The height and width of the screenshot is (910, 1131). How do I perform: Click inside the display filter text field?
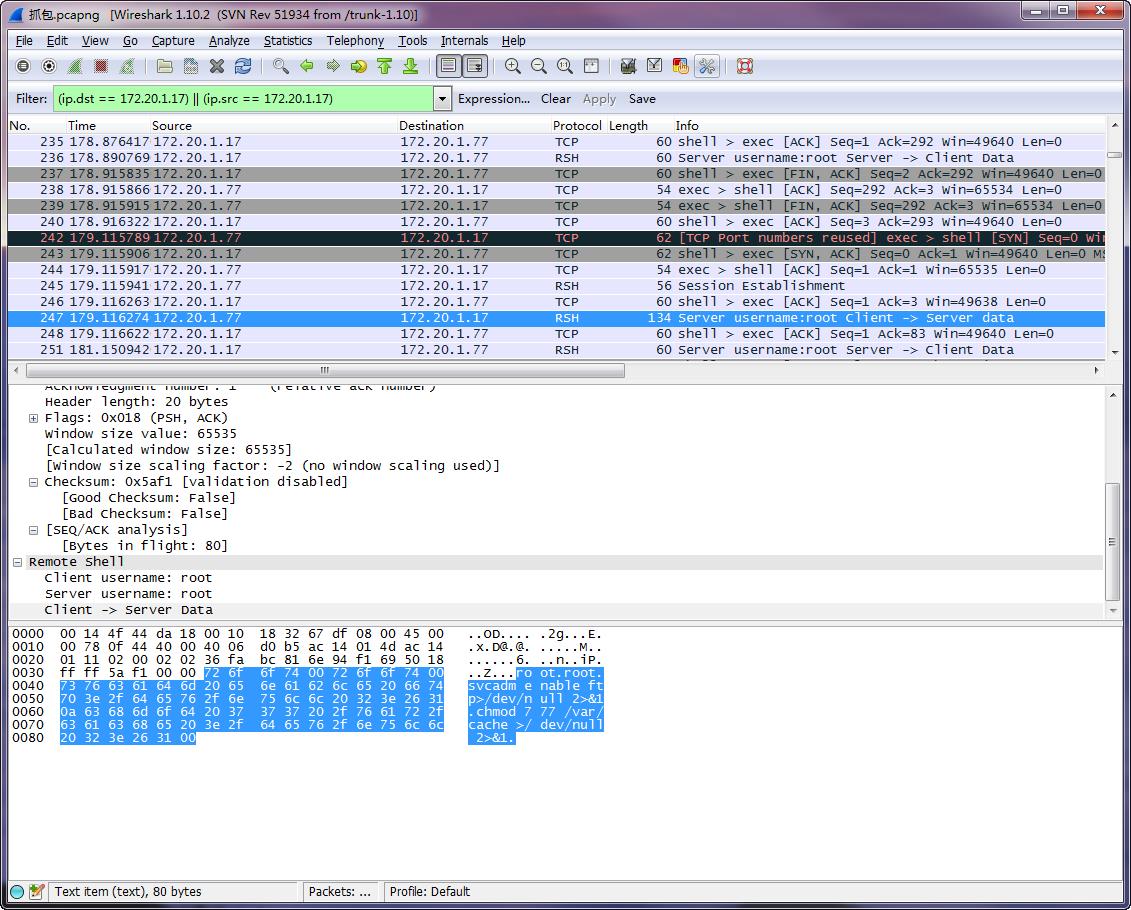[x=240, y=99]
